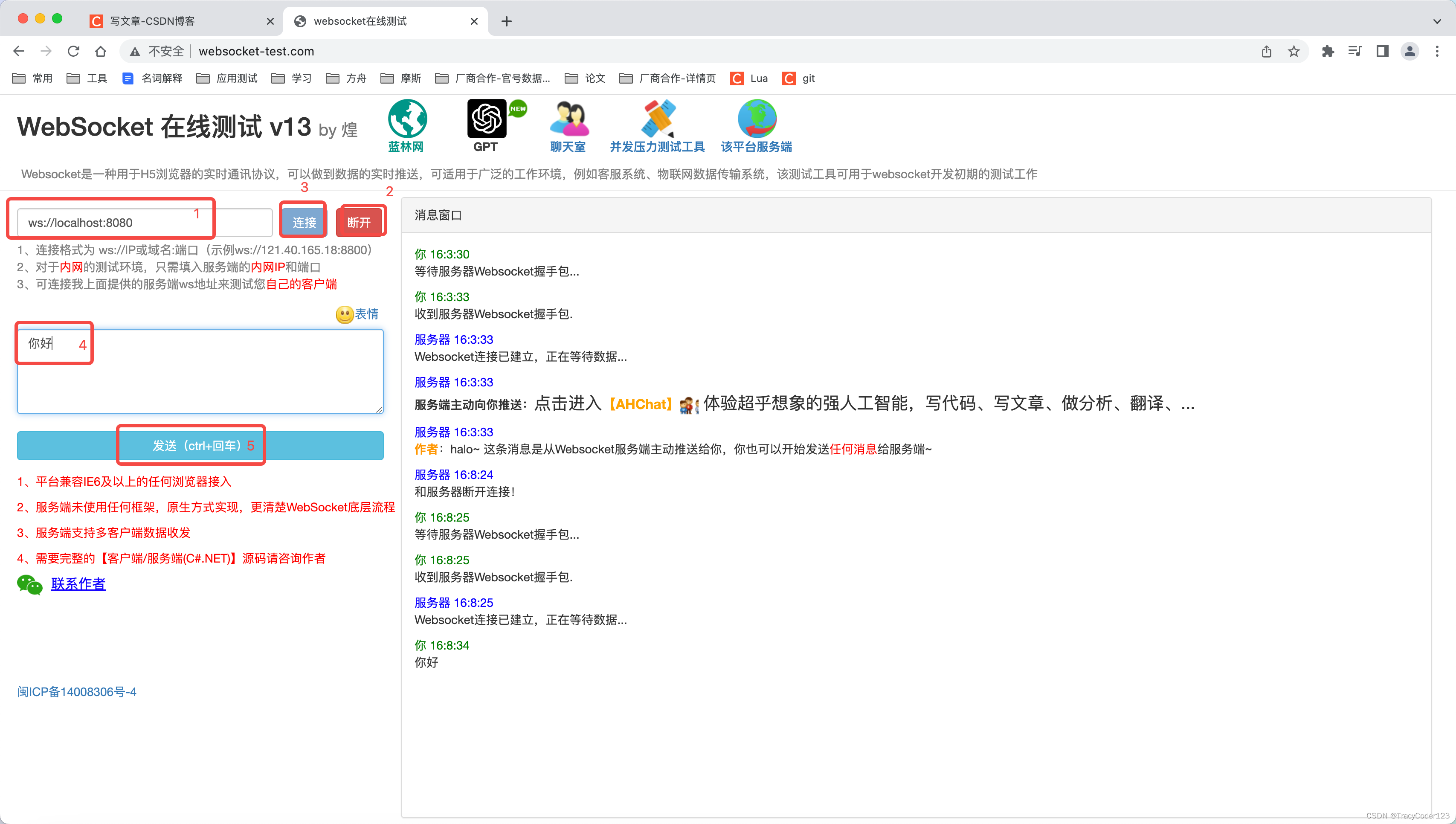Open the 该平台服务端 icon

click(x=756, y=119)
